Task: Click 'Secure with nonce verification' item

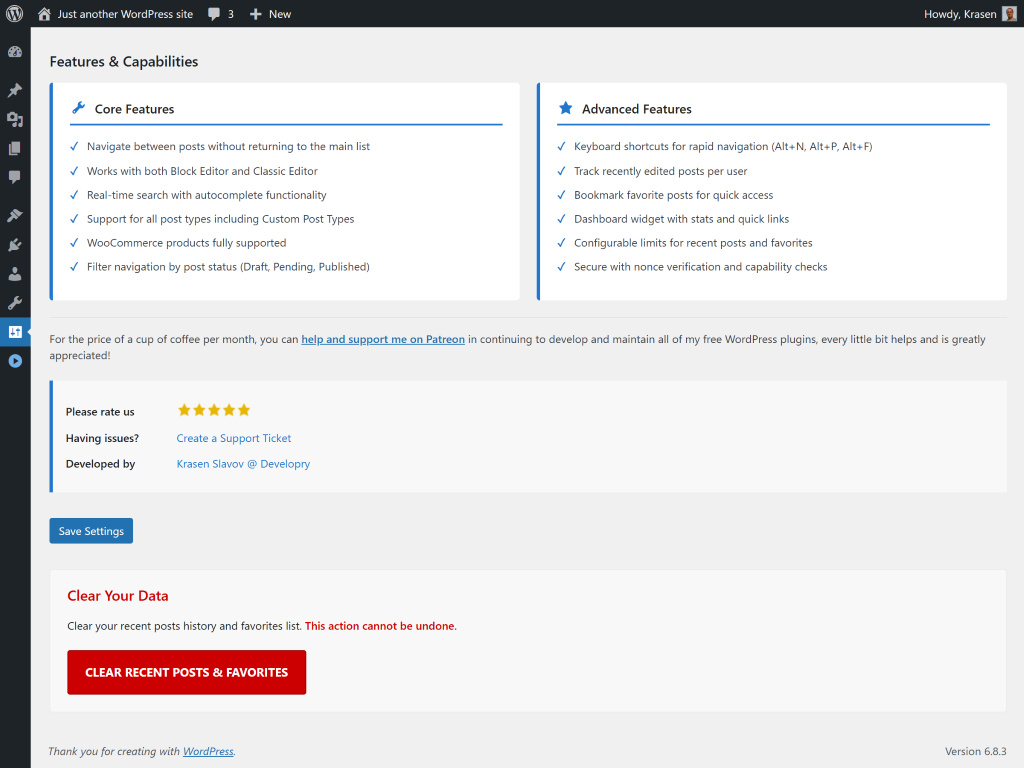Action: click(701, 266)
